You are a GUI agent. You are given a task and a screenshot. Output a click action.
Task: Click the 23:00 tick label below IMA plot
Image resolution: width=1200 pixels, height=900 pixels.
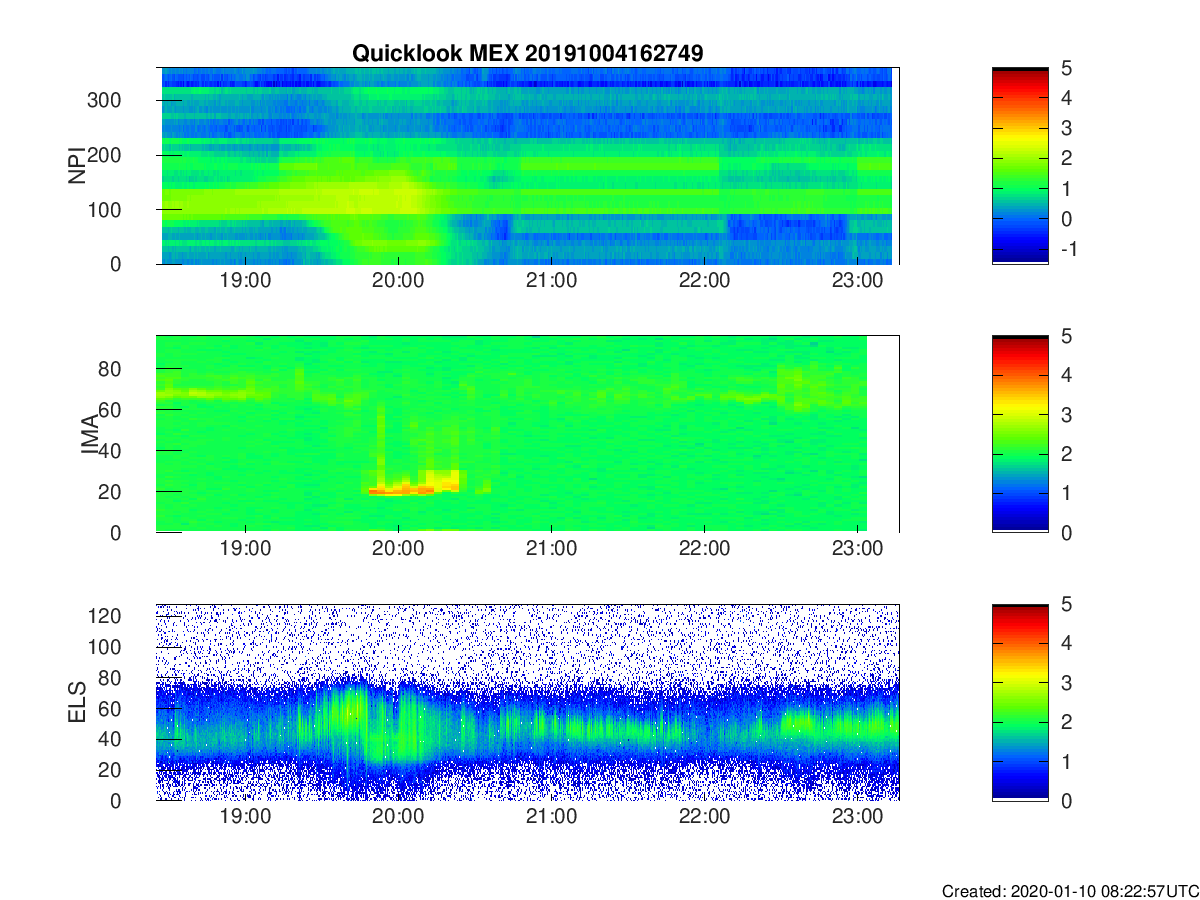point(857,549)
